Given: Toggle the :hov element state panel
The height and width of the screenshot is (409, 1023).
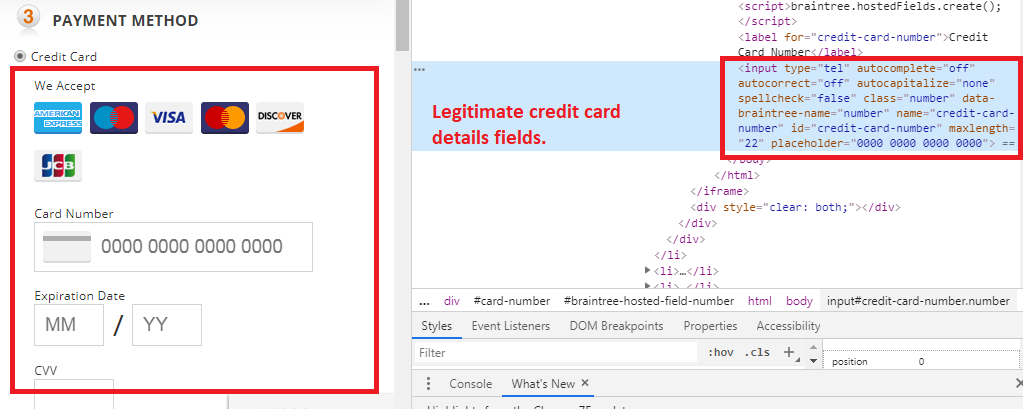Looking at the screenshot, I should click(x=720, y=352).
